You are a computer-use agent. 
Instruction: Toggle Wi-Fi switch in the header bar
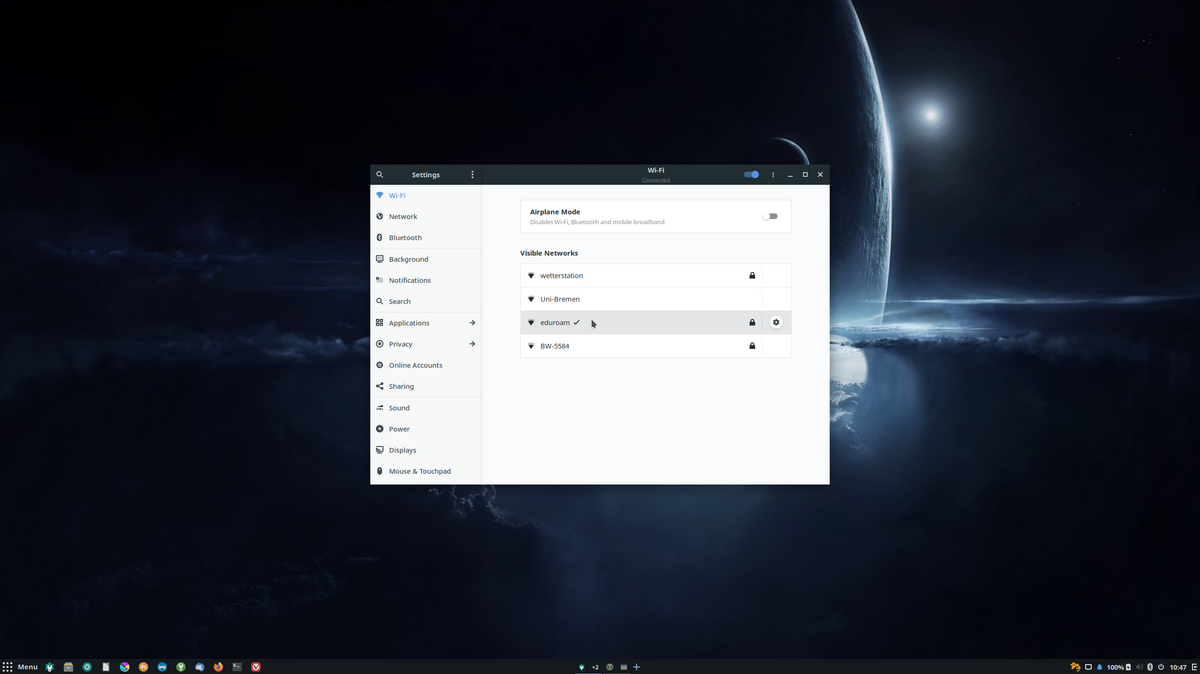click(x=751, y=174)
